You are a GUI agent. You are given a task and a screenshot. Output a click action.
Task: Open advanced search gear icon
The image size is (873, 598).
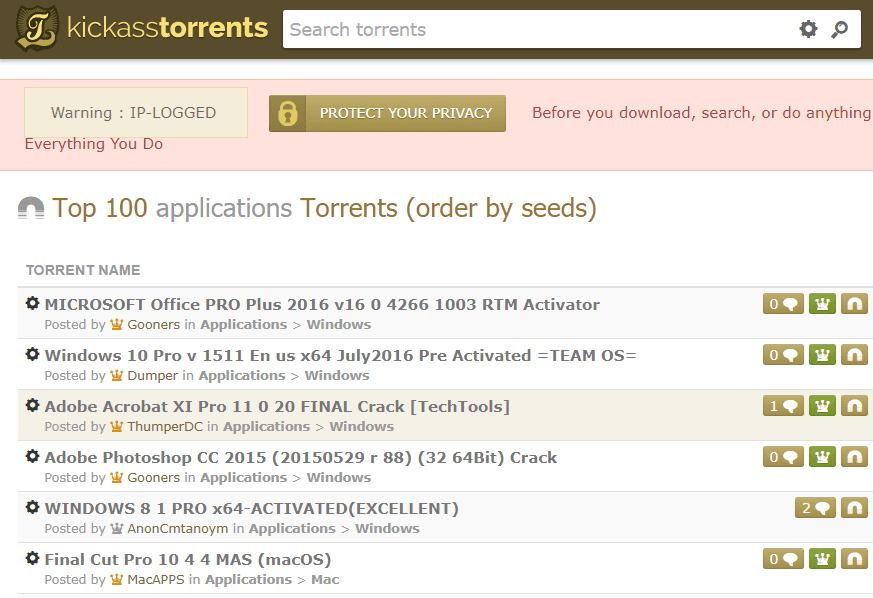click(x=808, y=30)
